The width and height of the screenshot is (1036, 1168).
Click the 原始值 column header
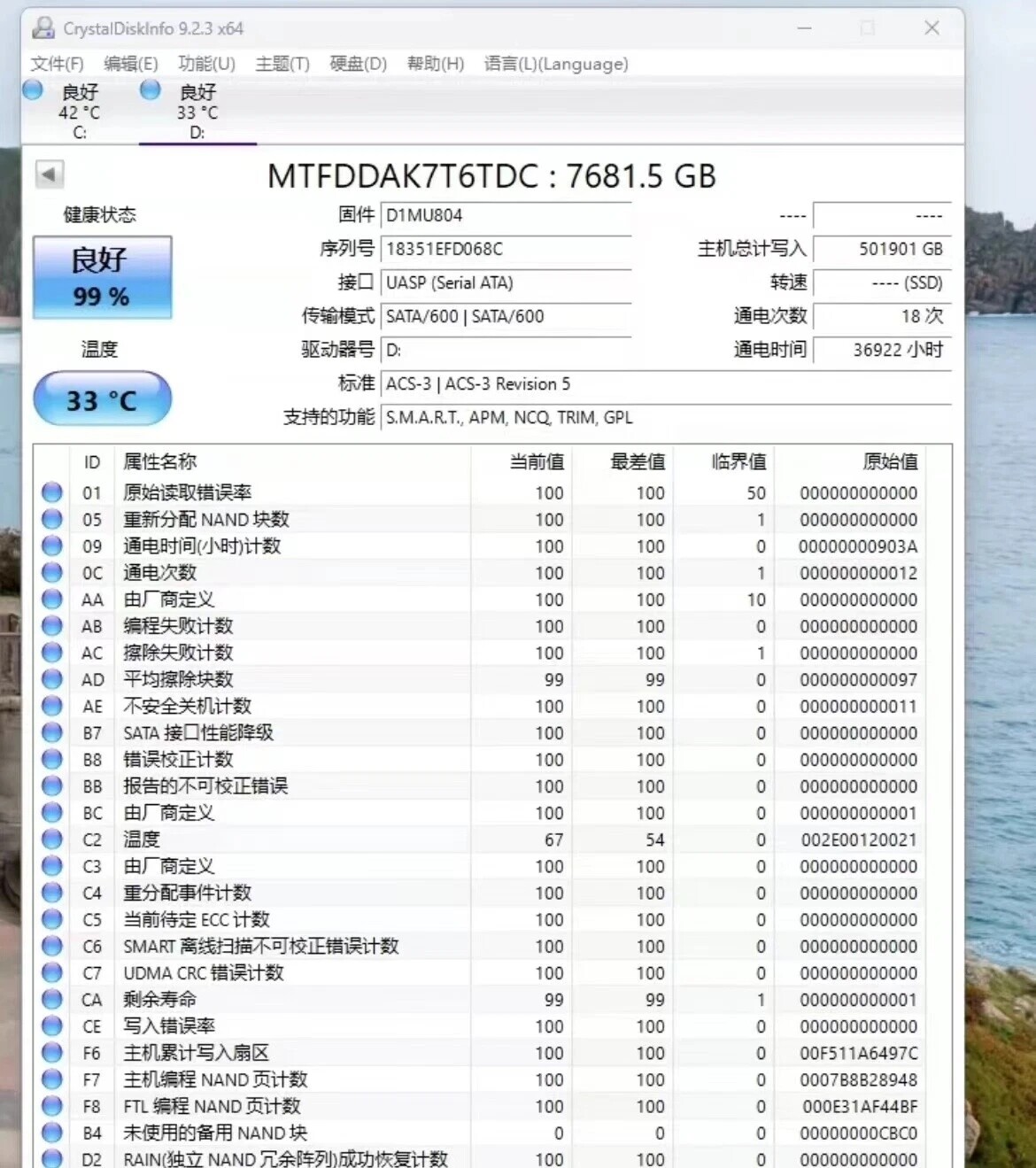(x=850, y=461)
